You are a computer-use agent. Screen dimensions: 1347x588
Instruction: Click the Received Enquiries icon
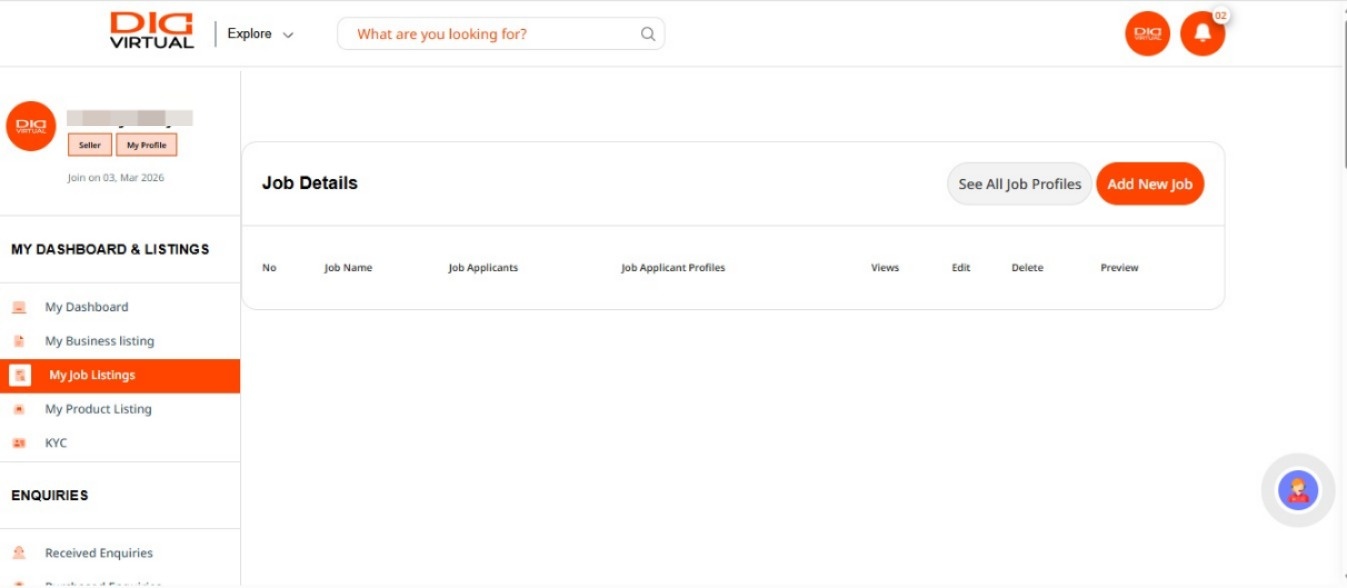19,553
